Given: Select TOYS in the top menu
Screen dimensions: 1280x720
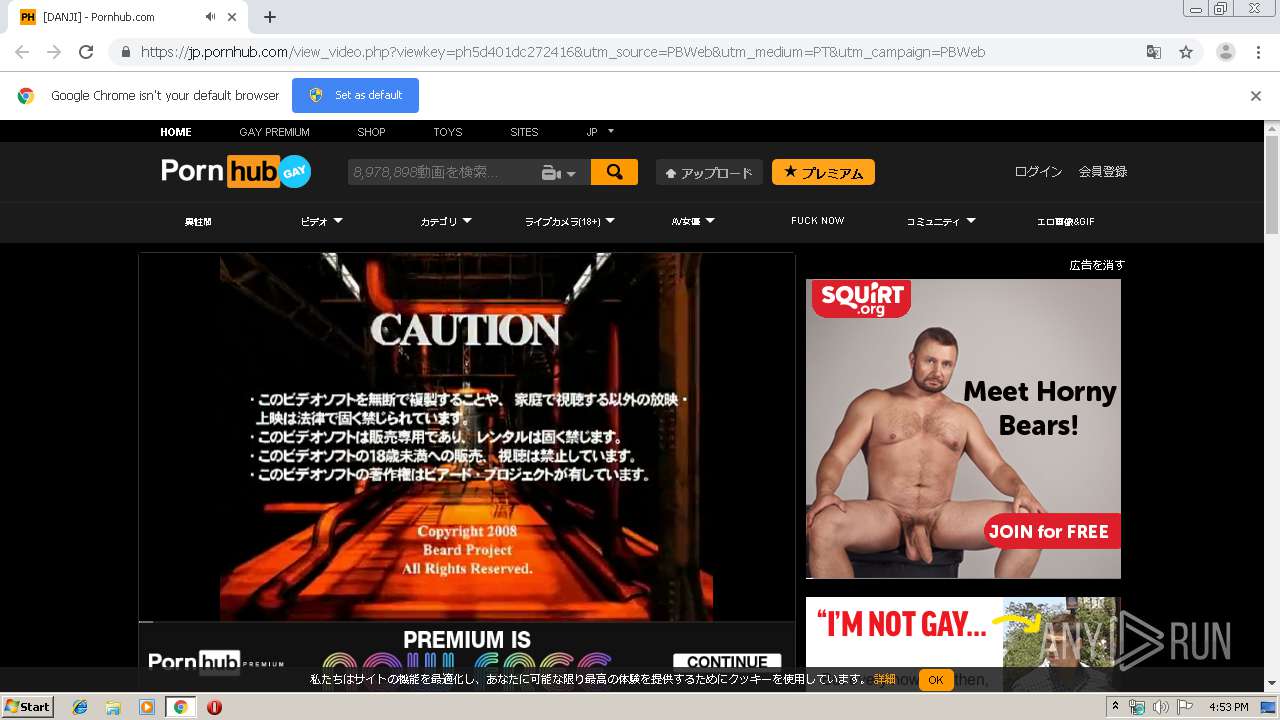Looking at the screenshot, I should (448, 132).
